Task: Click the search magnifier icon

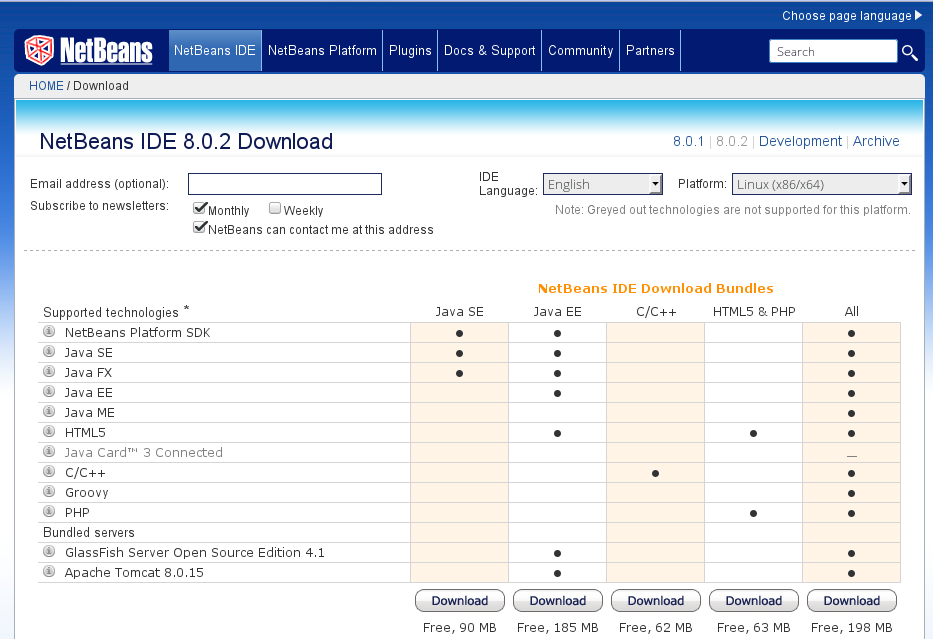Action: click(x=909, y=52)
